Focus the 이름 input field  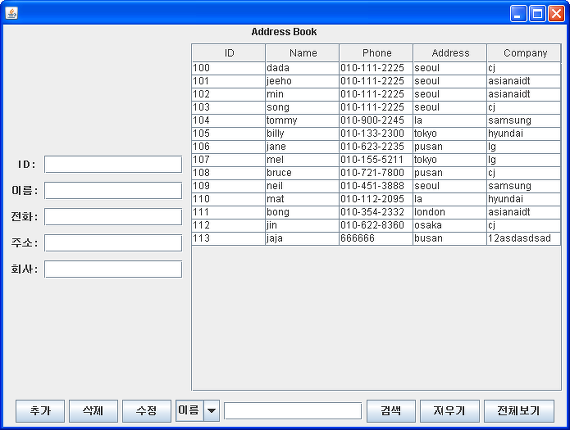click(x=113, y=191)
